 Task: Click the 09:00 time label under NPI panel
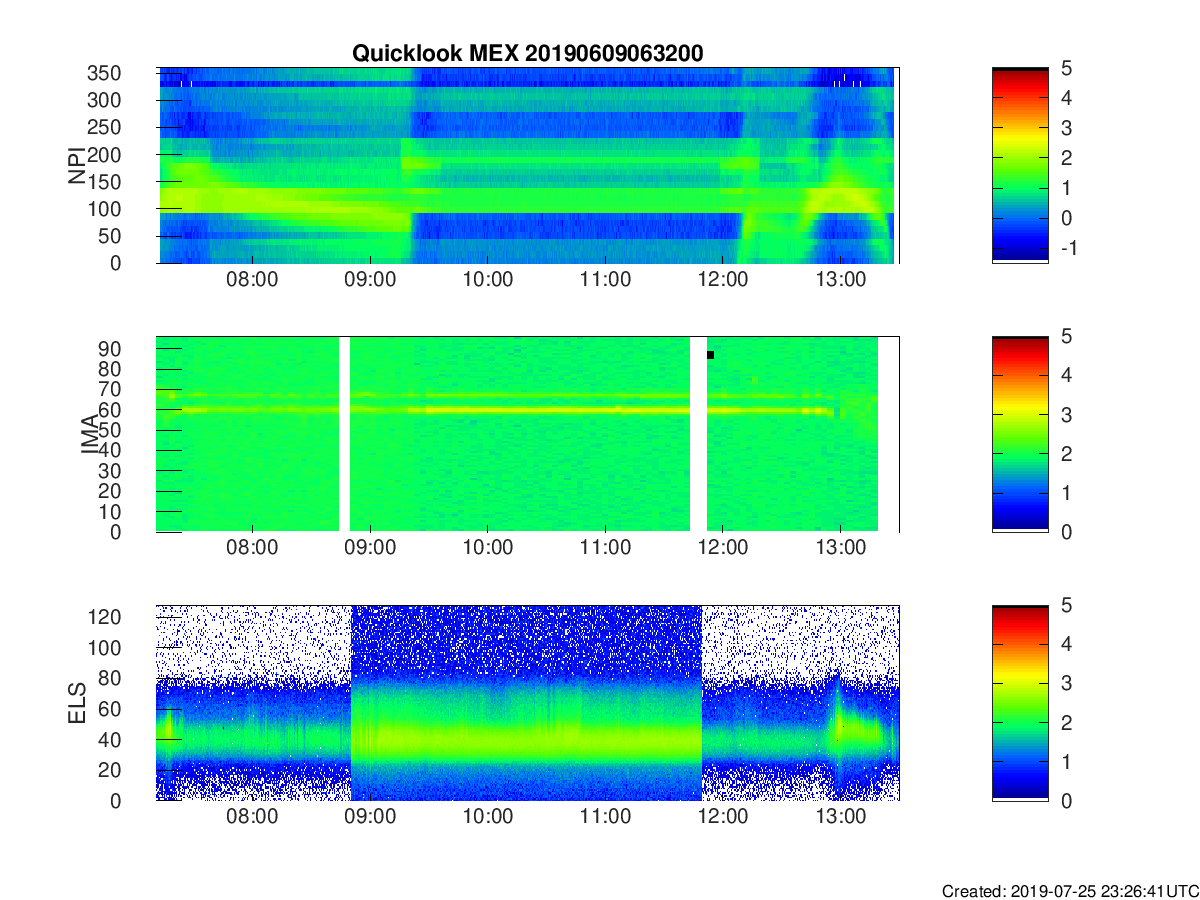coord(370,281)
